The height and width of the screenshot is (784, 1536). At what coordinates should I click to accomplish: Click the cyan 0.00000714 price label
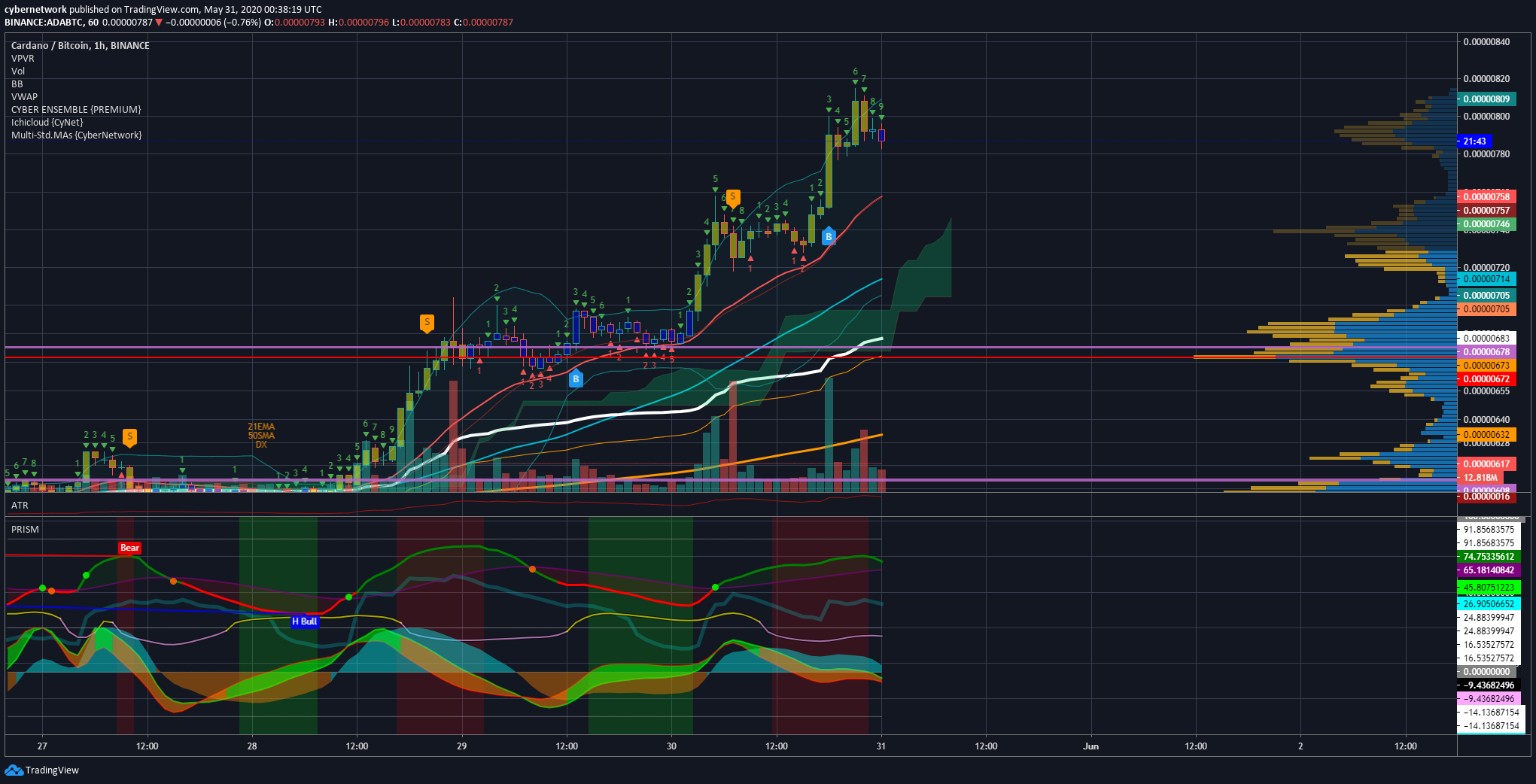tap(1486, 278)
